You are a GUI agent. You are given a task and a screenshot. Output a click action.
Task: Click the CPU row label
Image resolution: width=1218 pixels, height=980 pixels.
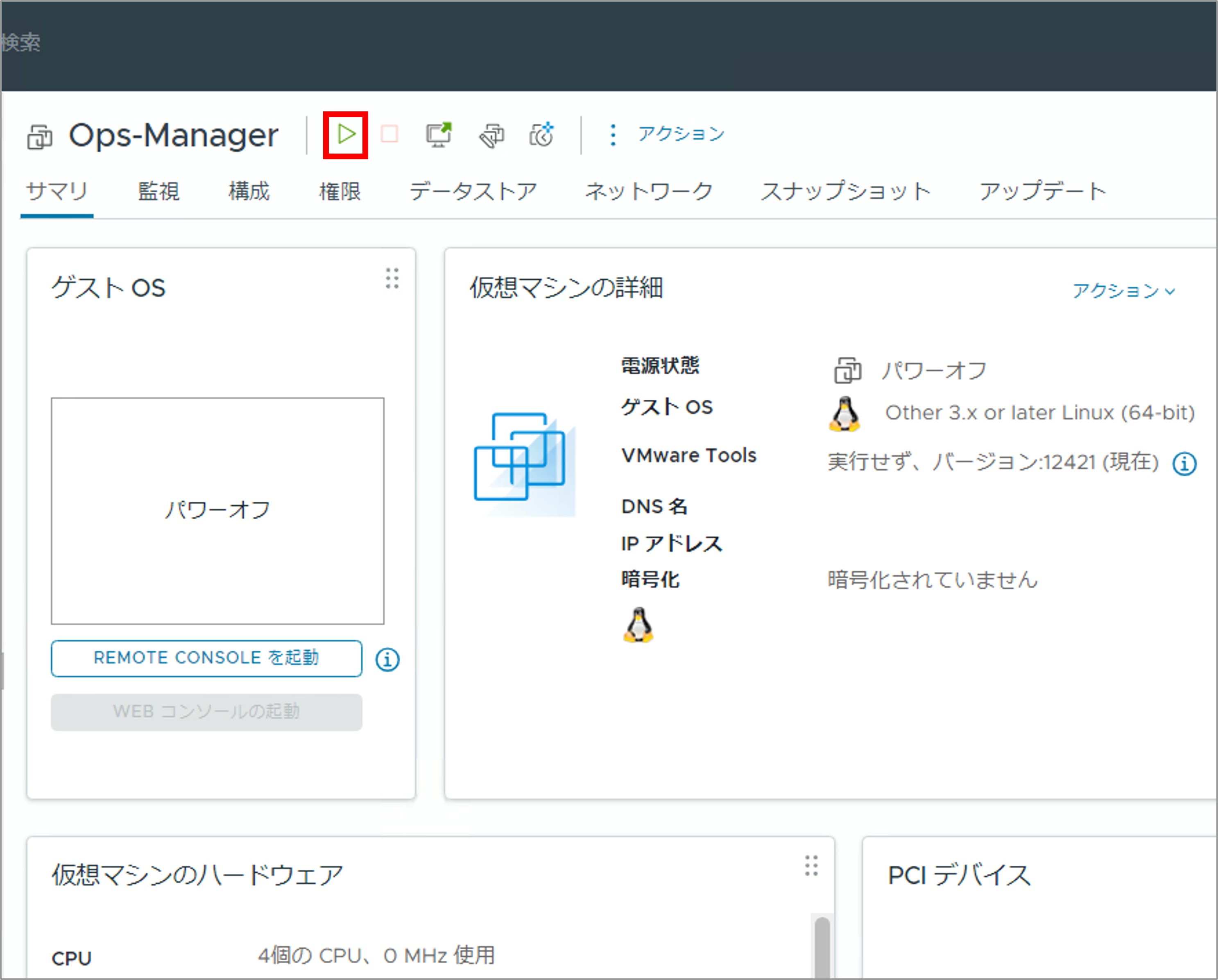[71, 959]
